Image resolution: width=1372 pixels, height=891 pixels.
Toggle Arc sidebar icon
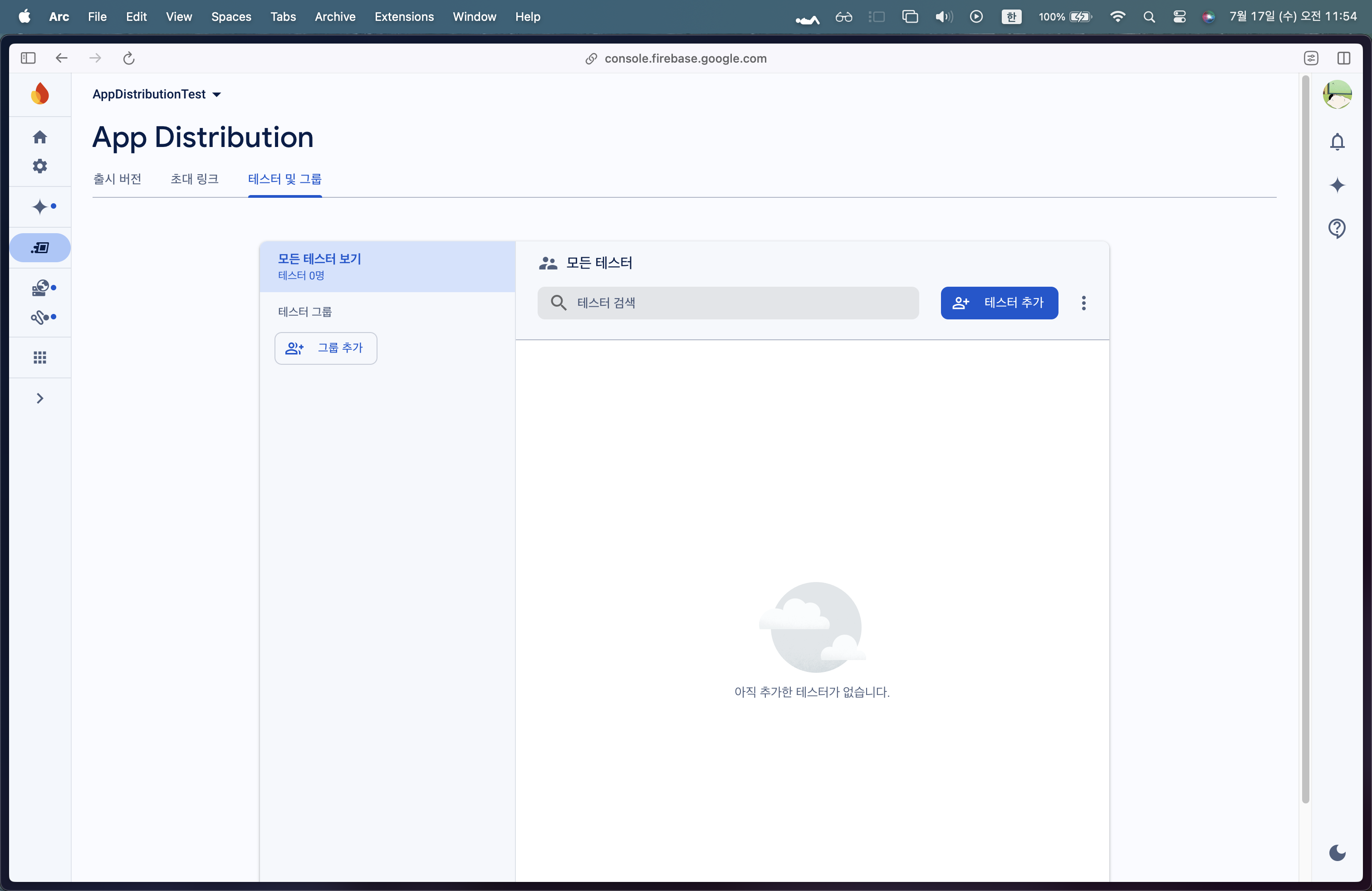click(28, 58)
